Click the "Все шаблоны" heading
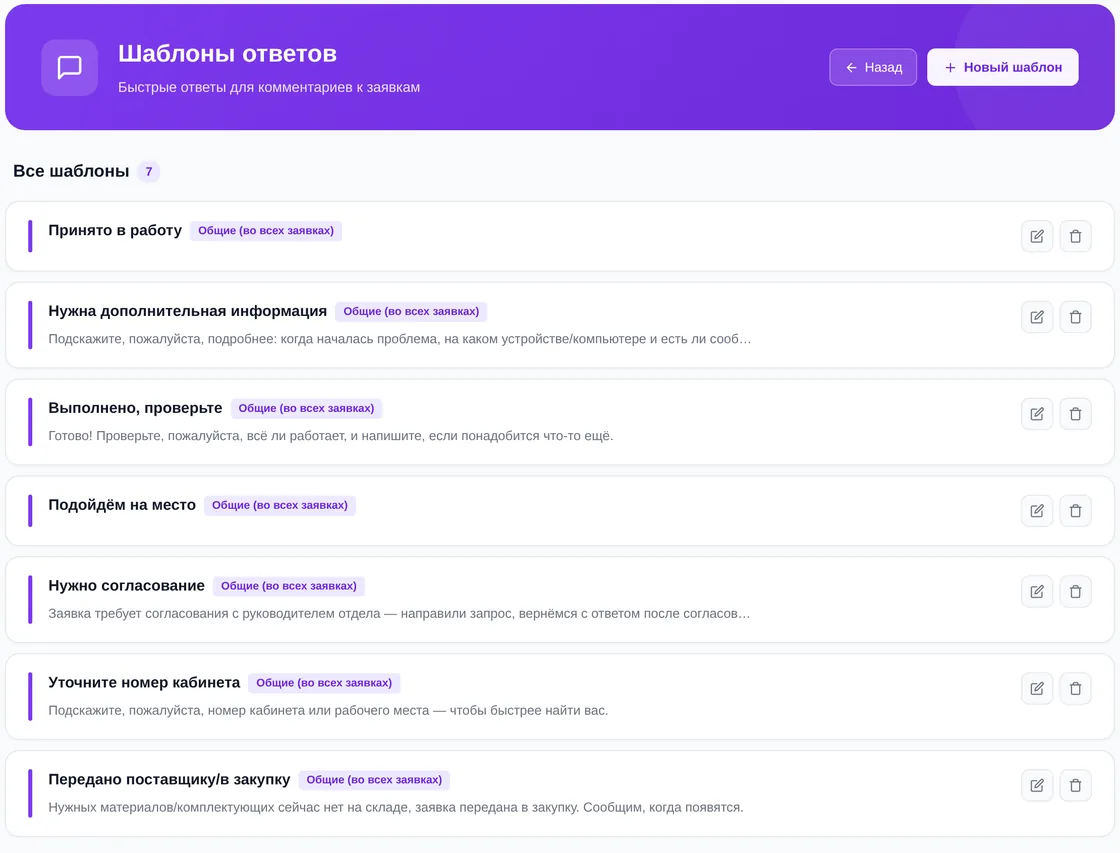Screen dimensions: 1120x853 [71, 171]
